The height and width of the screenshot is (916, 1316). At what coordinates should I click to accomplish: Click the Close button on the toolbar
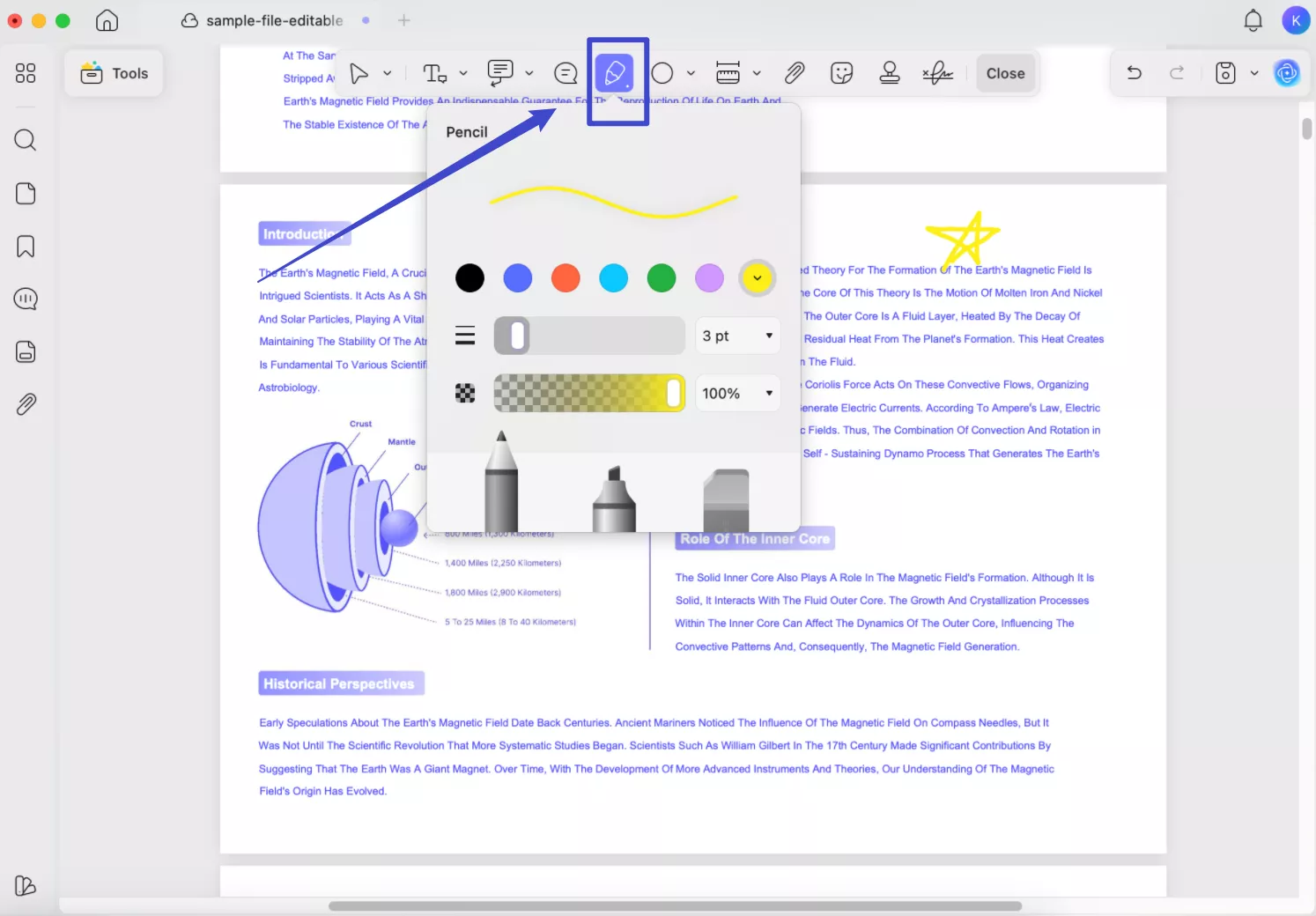1005,73
